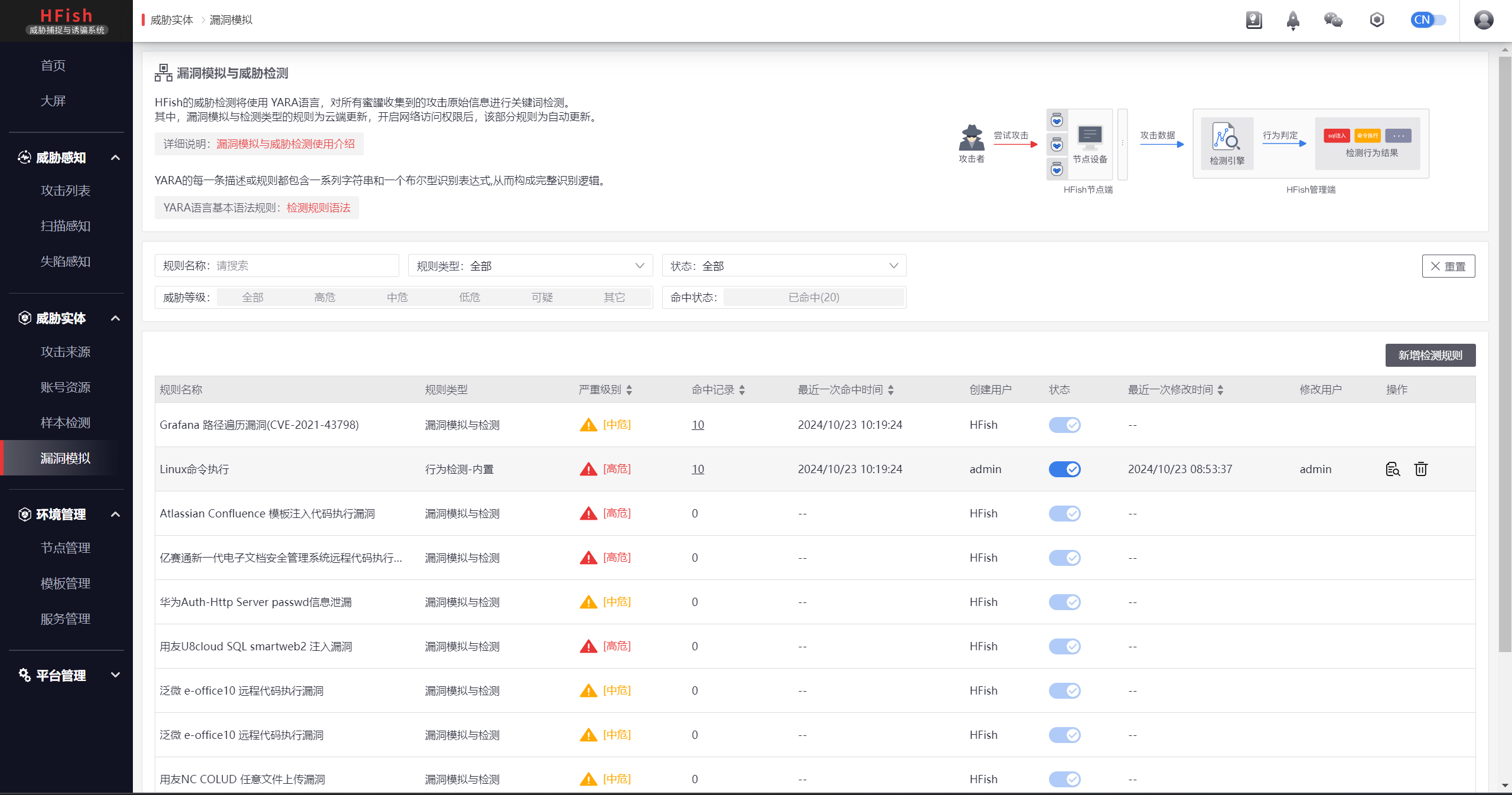1512x795 pixels.
Task: Click the rocket upgrade icon in header
Action: (1293, 21)
